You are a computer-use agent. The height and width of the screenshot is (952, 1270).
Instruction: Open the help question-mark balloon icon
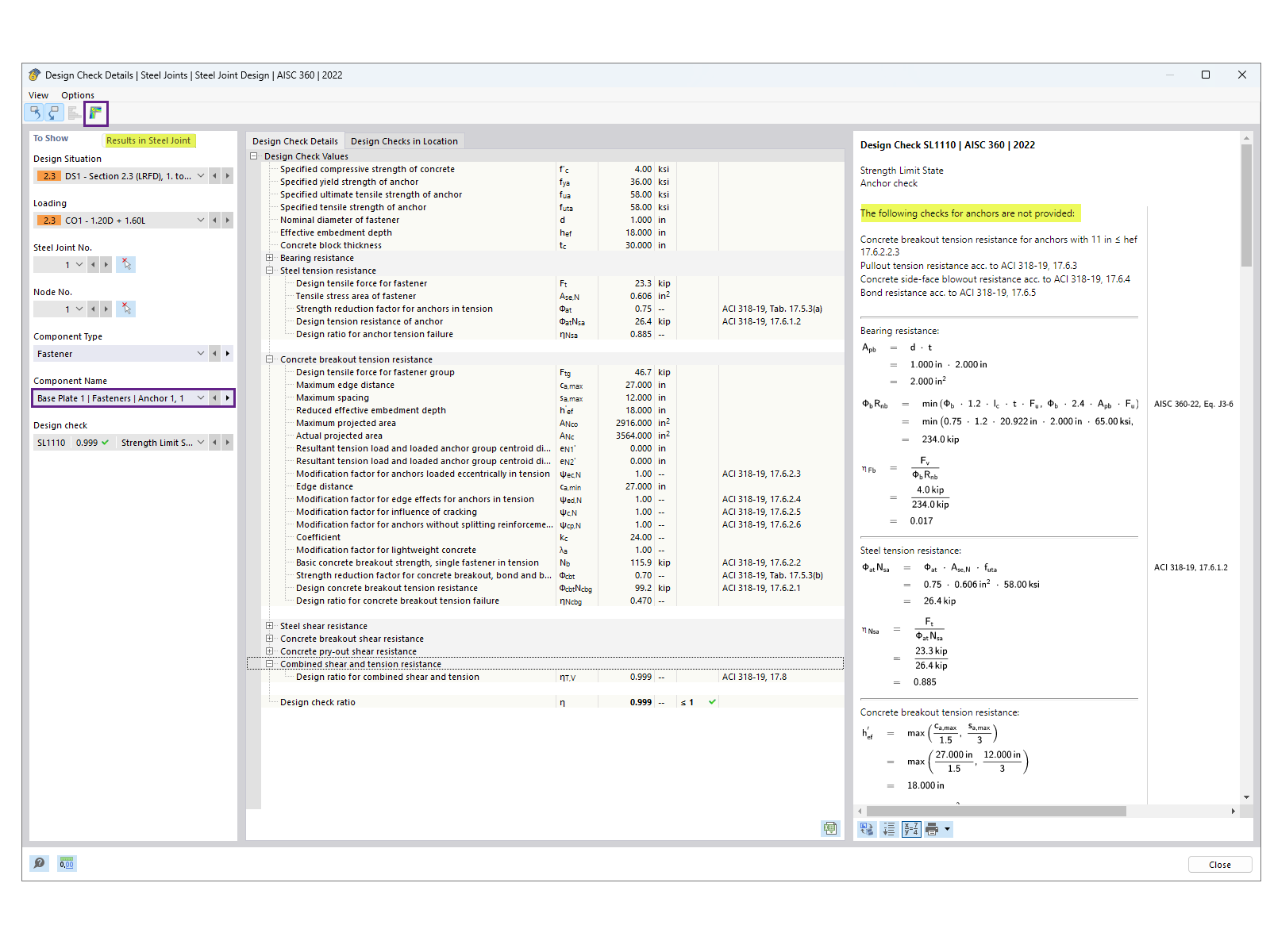click(38, 863)
